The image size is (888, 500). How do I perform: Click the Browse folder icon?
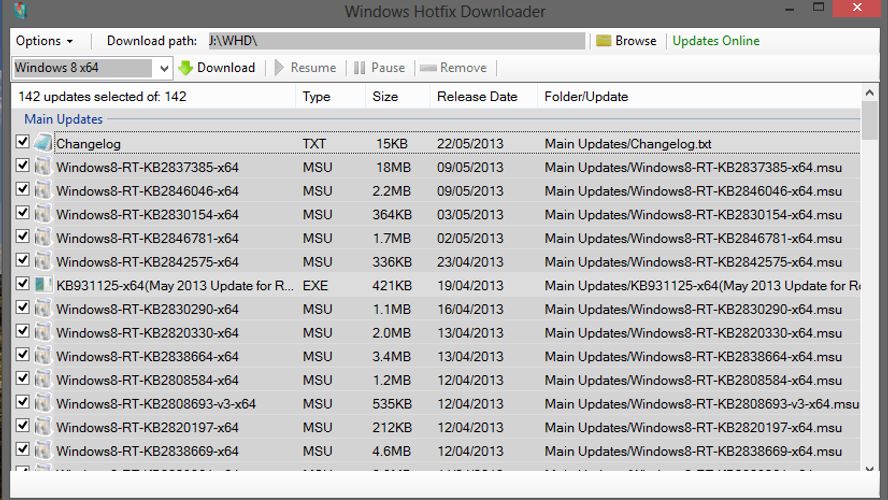tap(604, 41)
